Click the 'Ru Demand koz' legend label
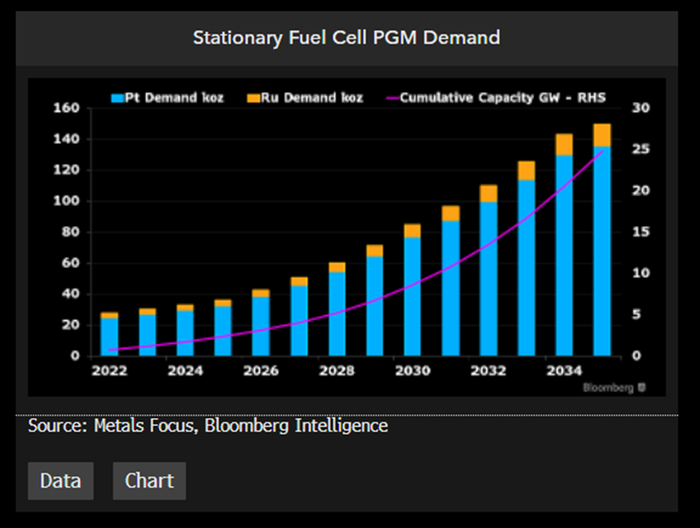 coord(312,98)
